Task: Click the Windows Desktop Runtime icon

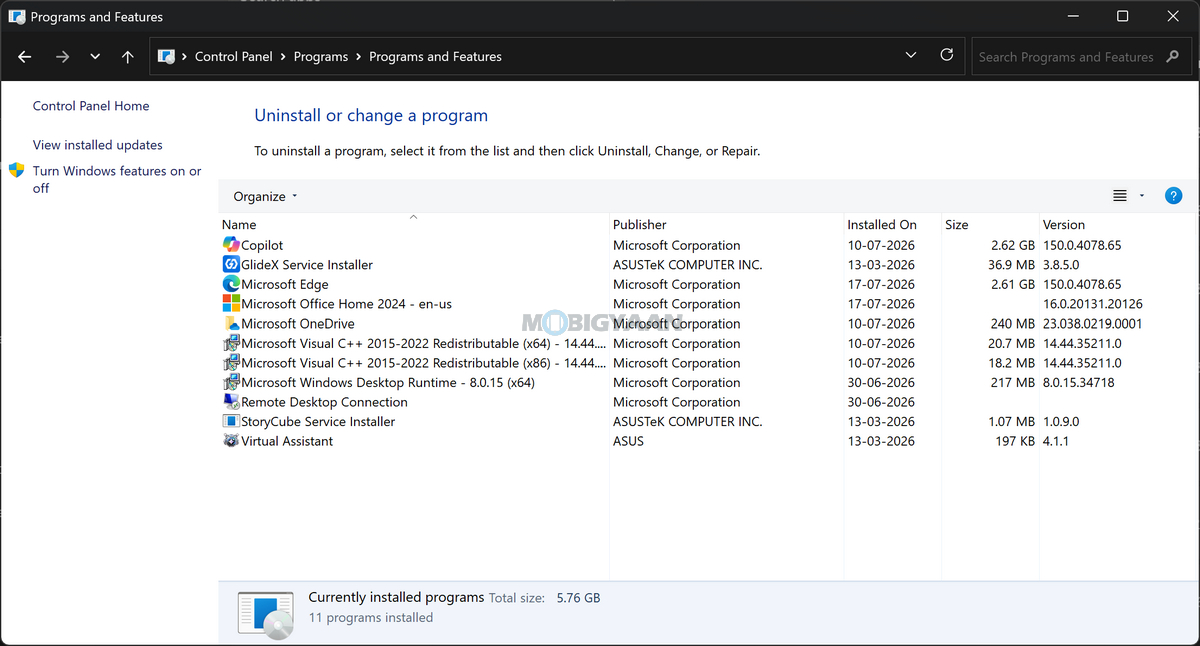Action: (x=231, y=382)
